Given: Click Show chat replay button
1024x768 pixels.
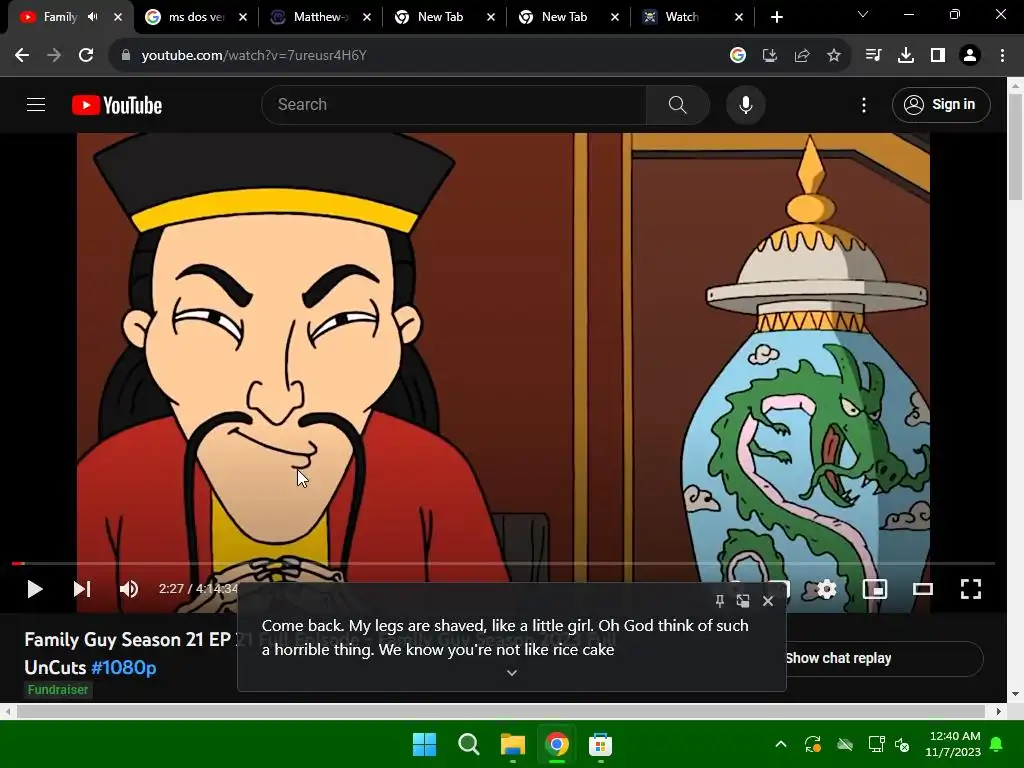Looking at the screenshot, I should tap(839, 658).
